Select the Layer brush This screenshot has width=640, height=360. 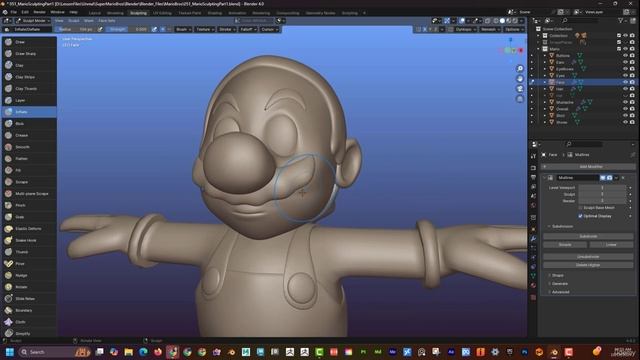29,100
